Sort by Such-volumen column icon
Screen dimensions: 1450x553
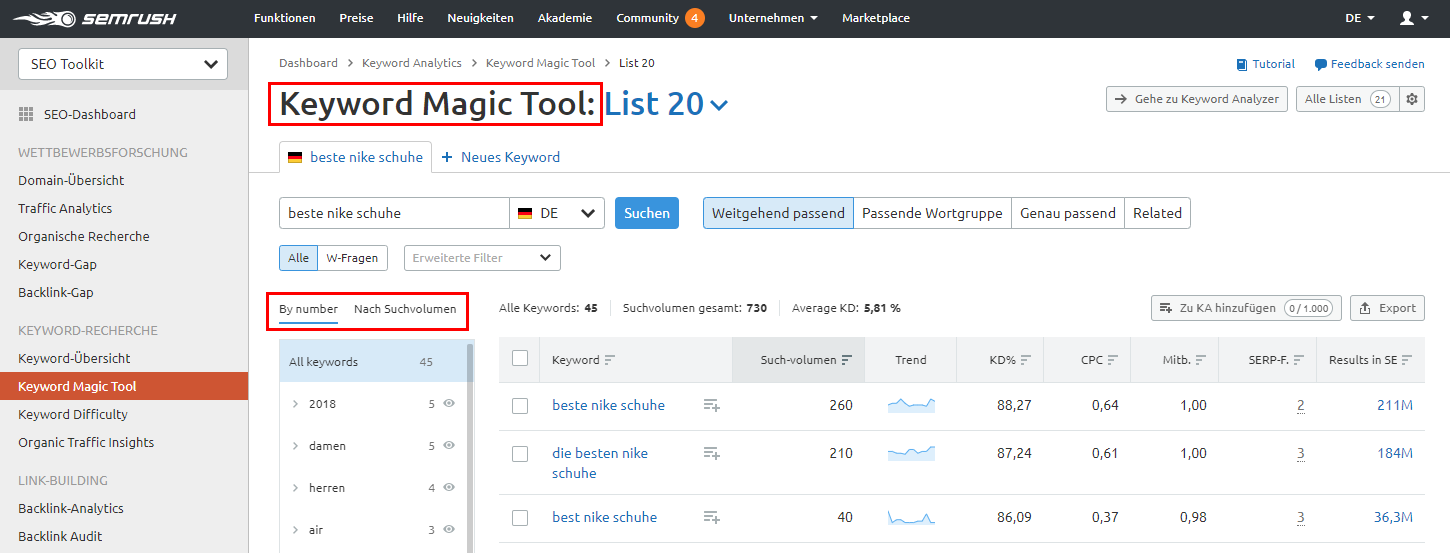tap(847, 360)
